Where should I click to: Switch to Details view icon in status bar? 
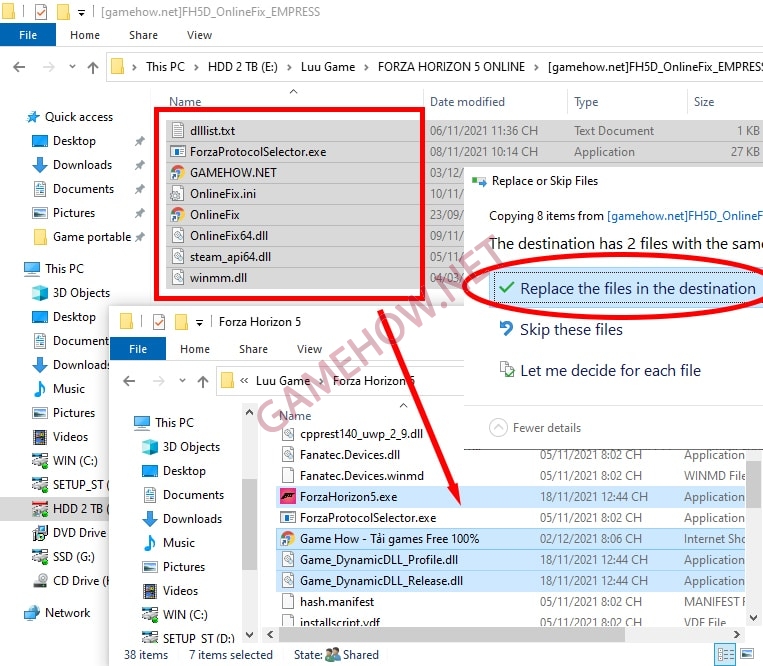(x=725, y=654)
